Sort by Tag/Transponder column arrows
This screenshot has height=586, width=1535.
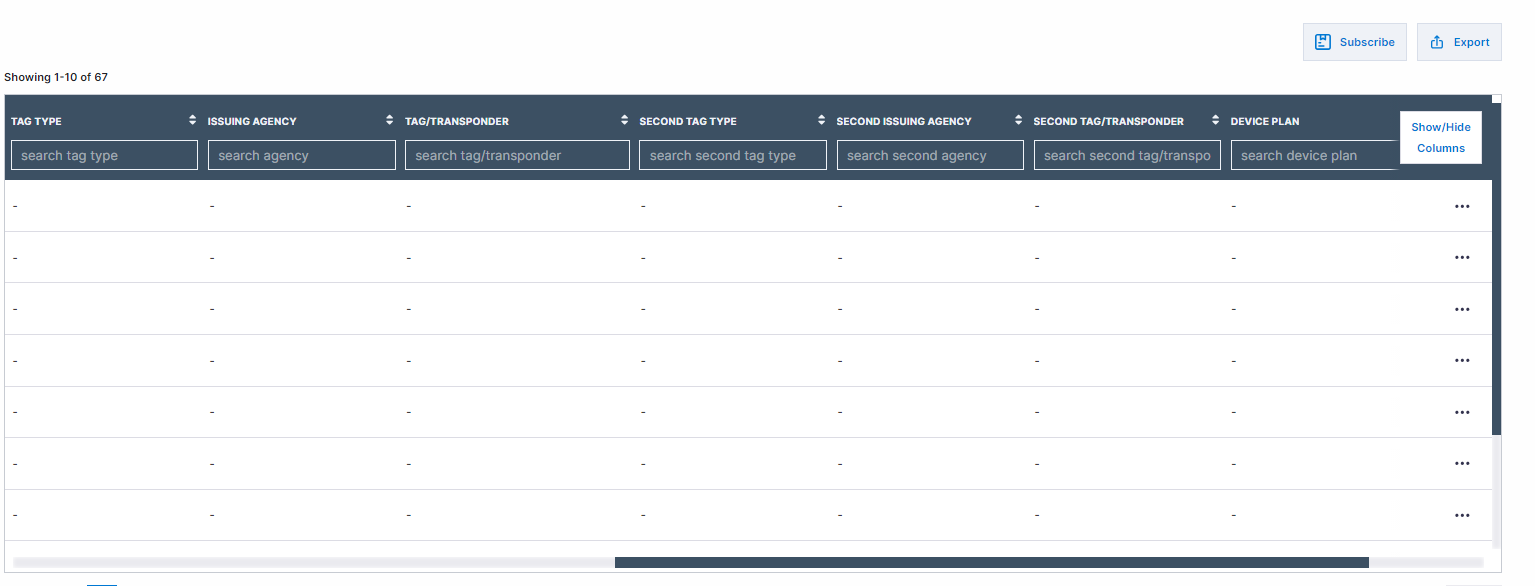[624, 121]
